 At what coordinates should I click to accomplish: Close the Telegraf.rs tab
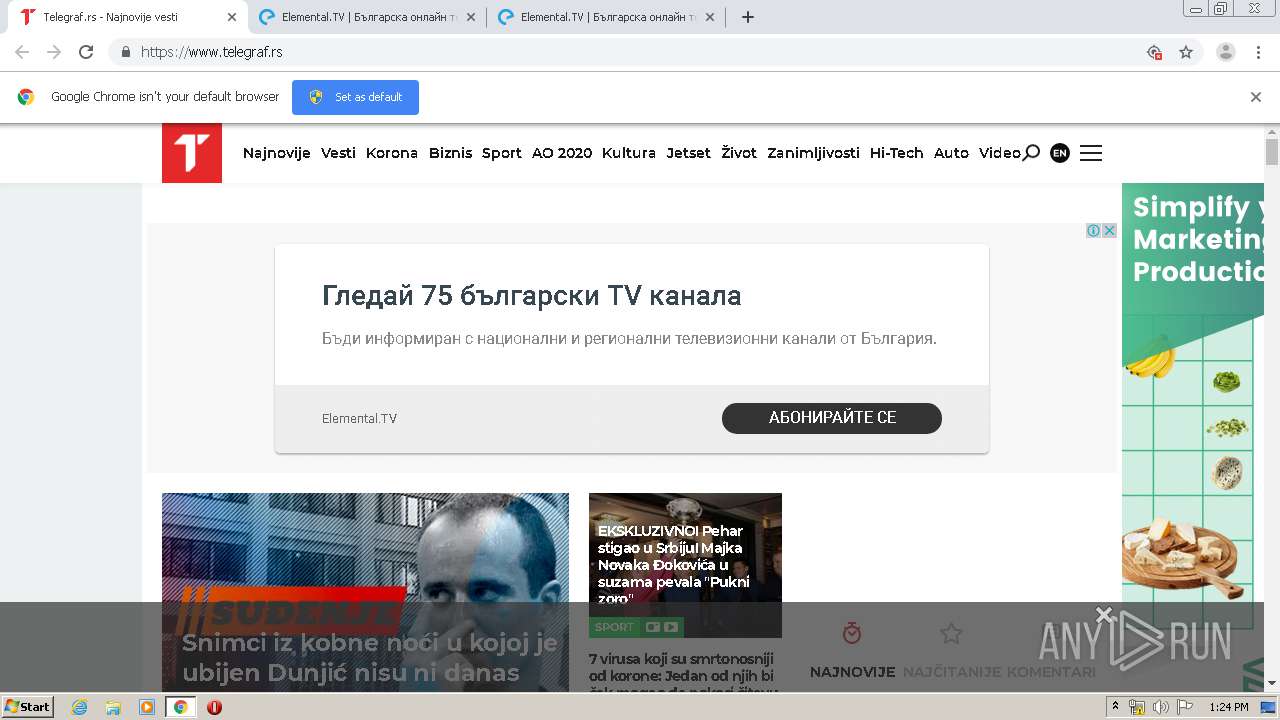232,17
